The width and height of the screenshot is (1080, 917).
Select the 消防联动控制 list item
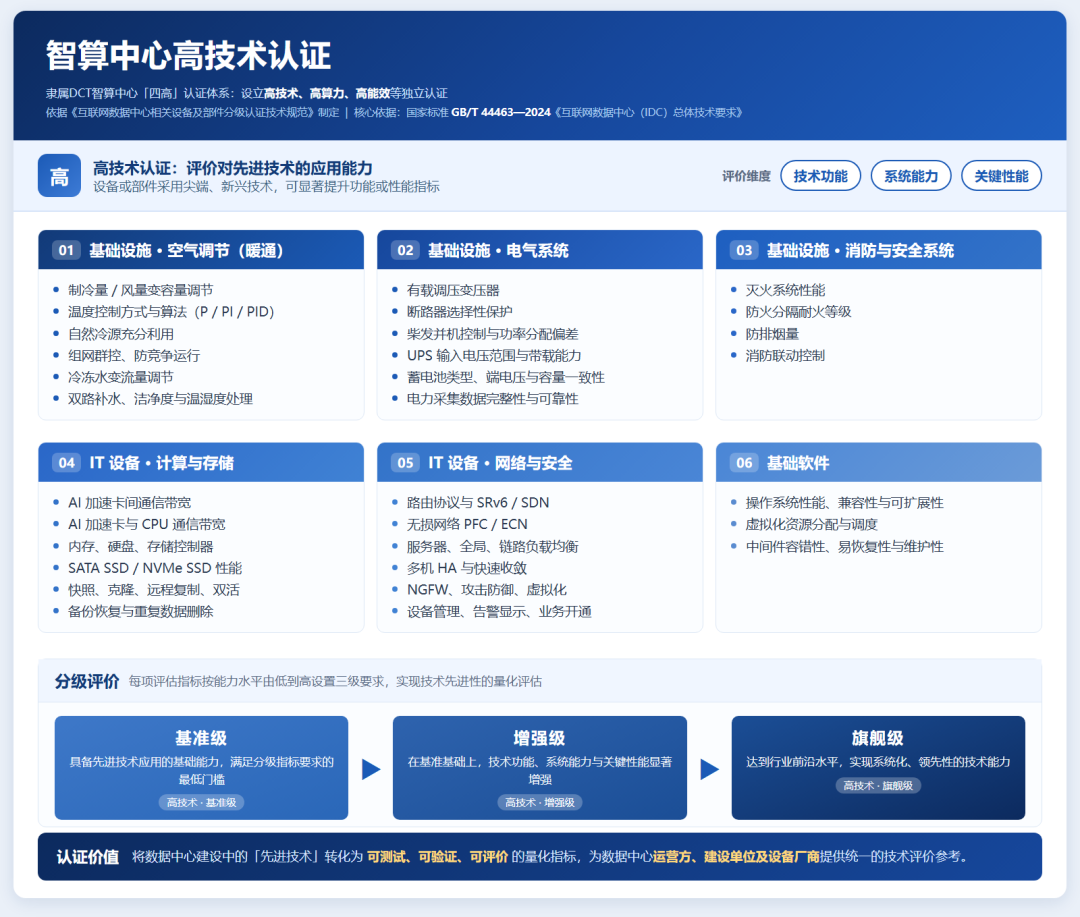pyautogui.click(x=785, y=356)
